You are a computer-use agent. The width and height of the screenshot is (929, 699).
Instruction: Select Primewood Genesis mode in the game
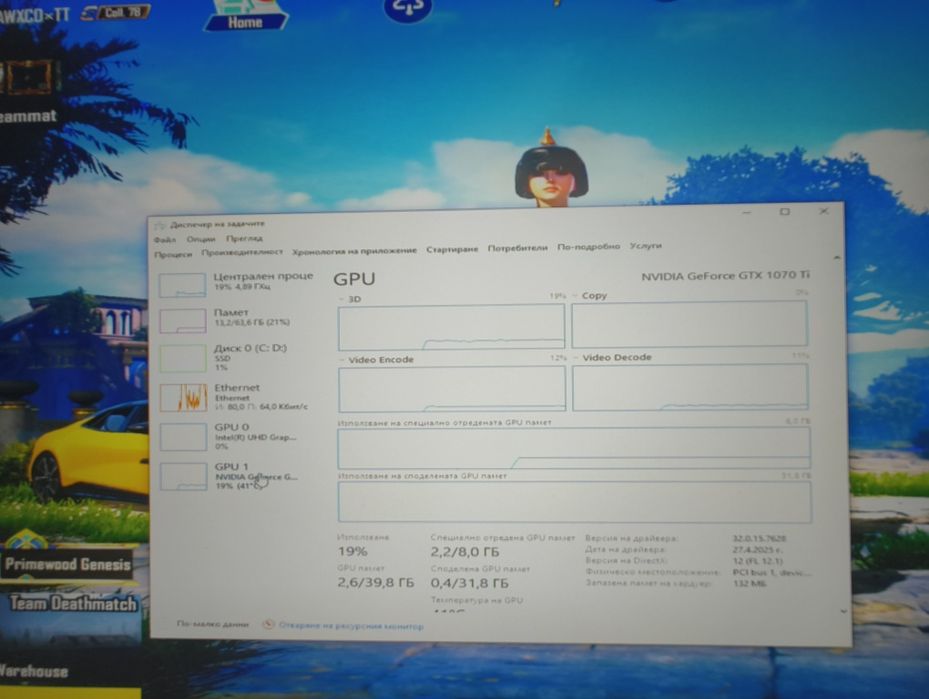[68, 564]
